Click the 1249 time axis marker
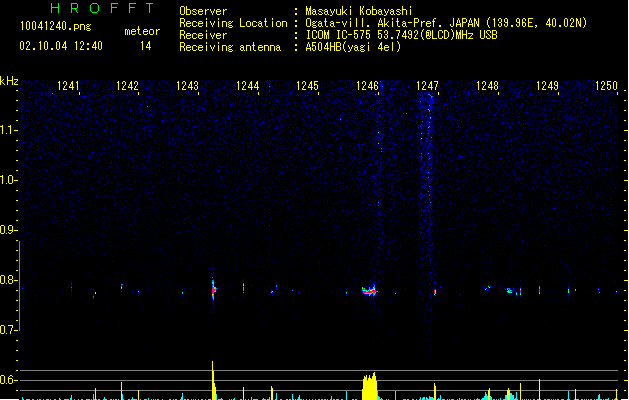The width and height of the screenshot is (629, 400). tap(547, 86)
